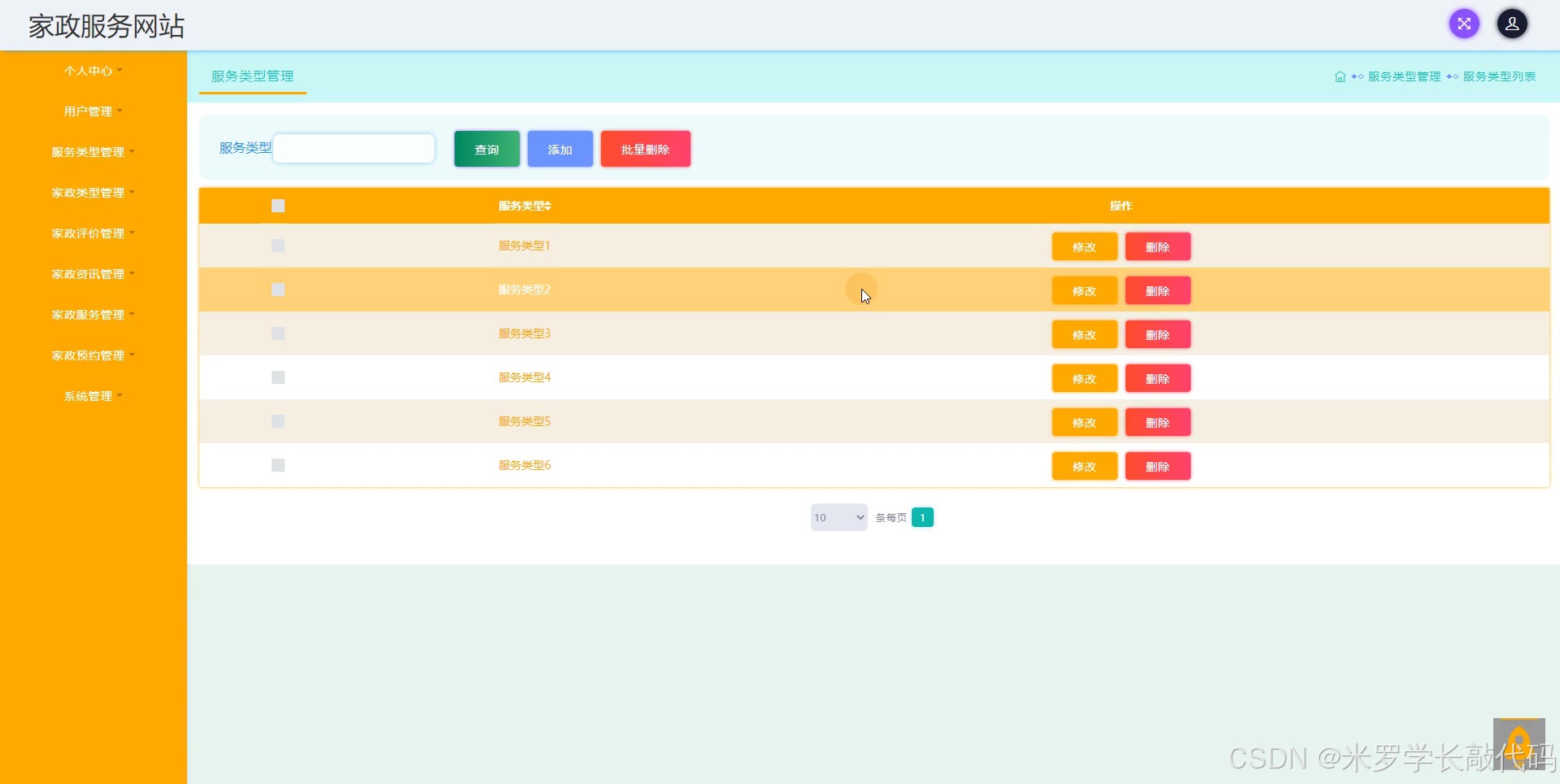Screen dimensions: 1560x784
Task: Click the blue 添加 button
Action: click(560, 149)
